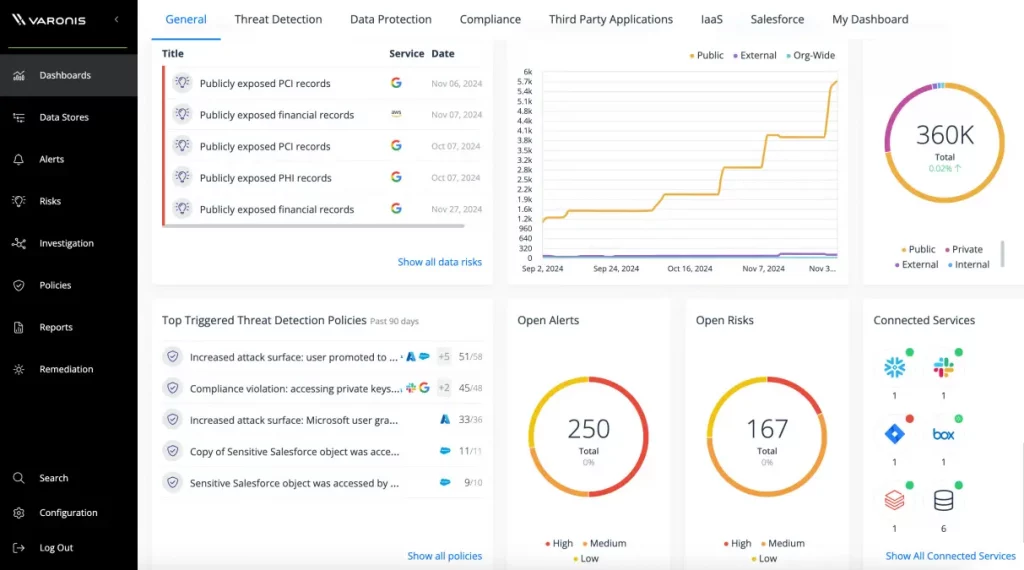Viewport: 1024px width, 570px height.
Task: Toggle the Public series in chart legend
Action: tap(706, 56)
